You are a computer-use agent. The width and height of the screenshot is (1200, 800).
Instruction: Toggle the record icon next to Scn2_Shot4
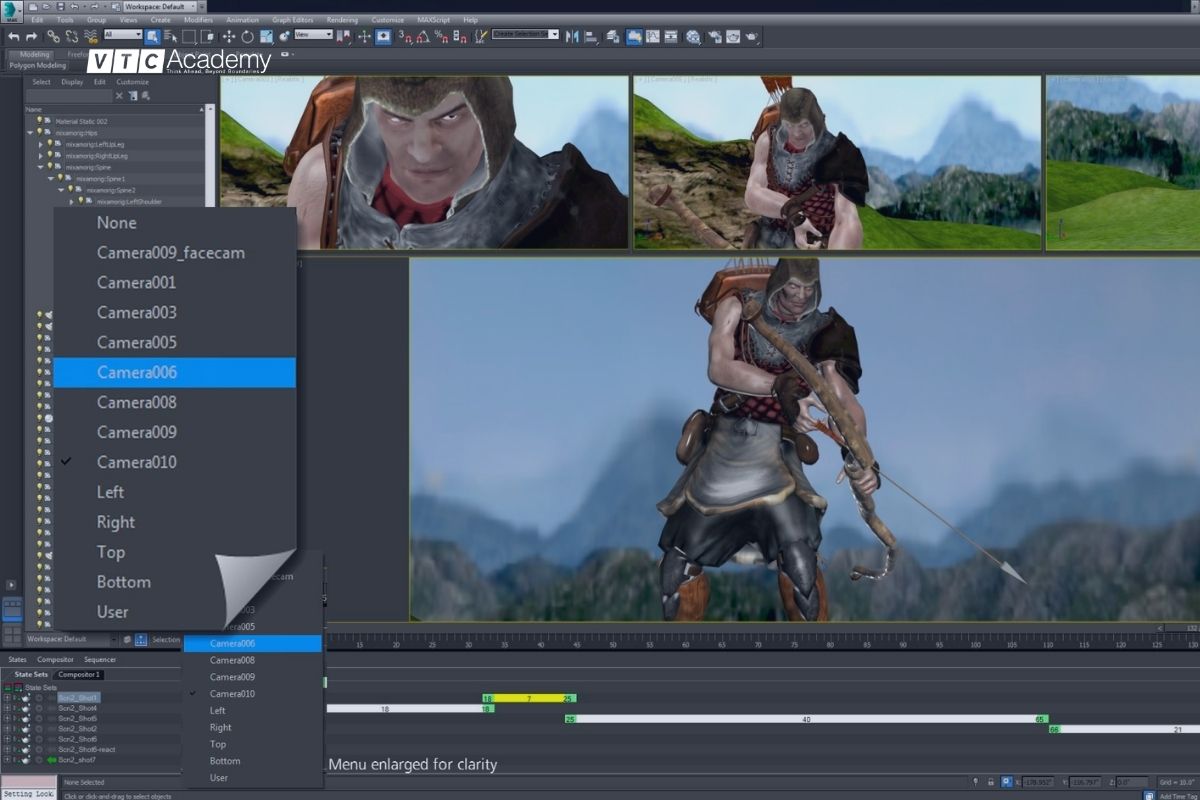38,708
